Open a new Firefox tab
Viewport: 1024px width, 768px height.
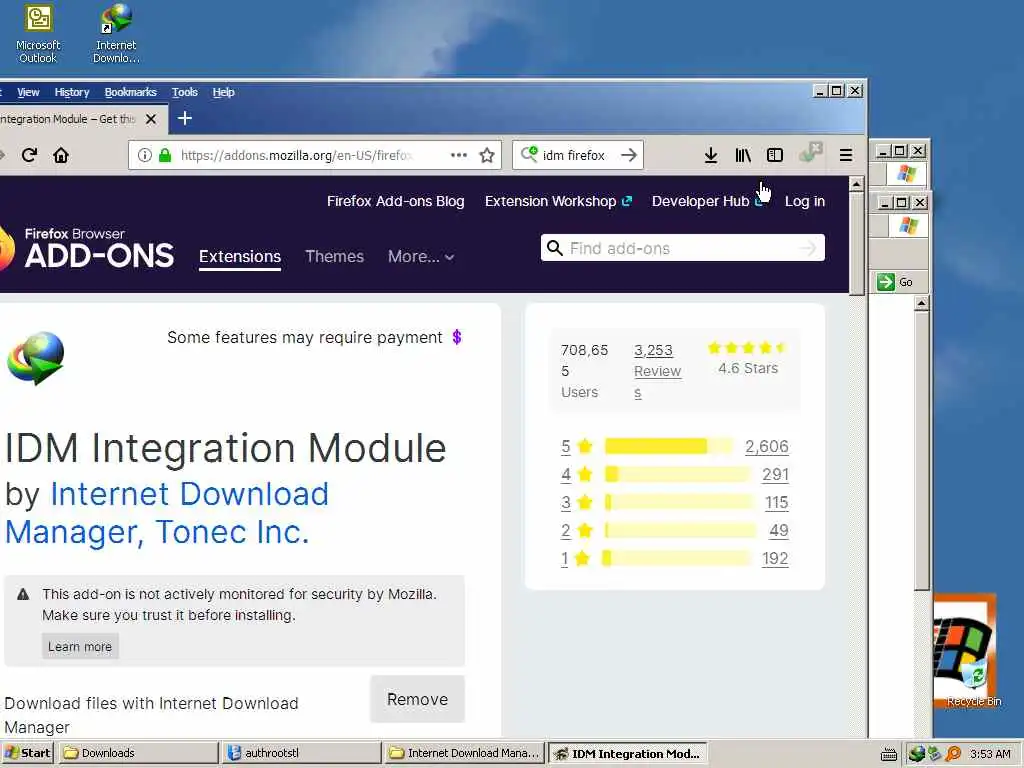(185, 118)
